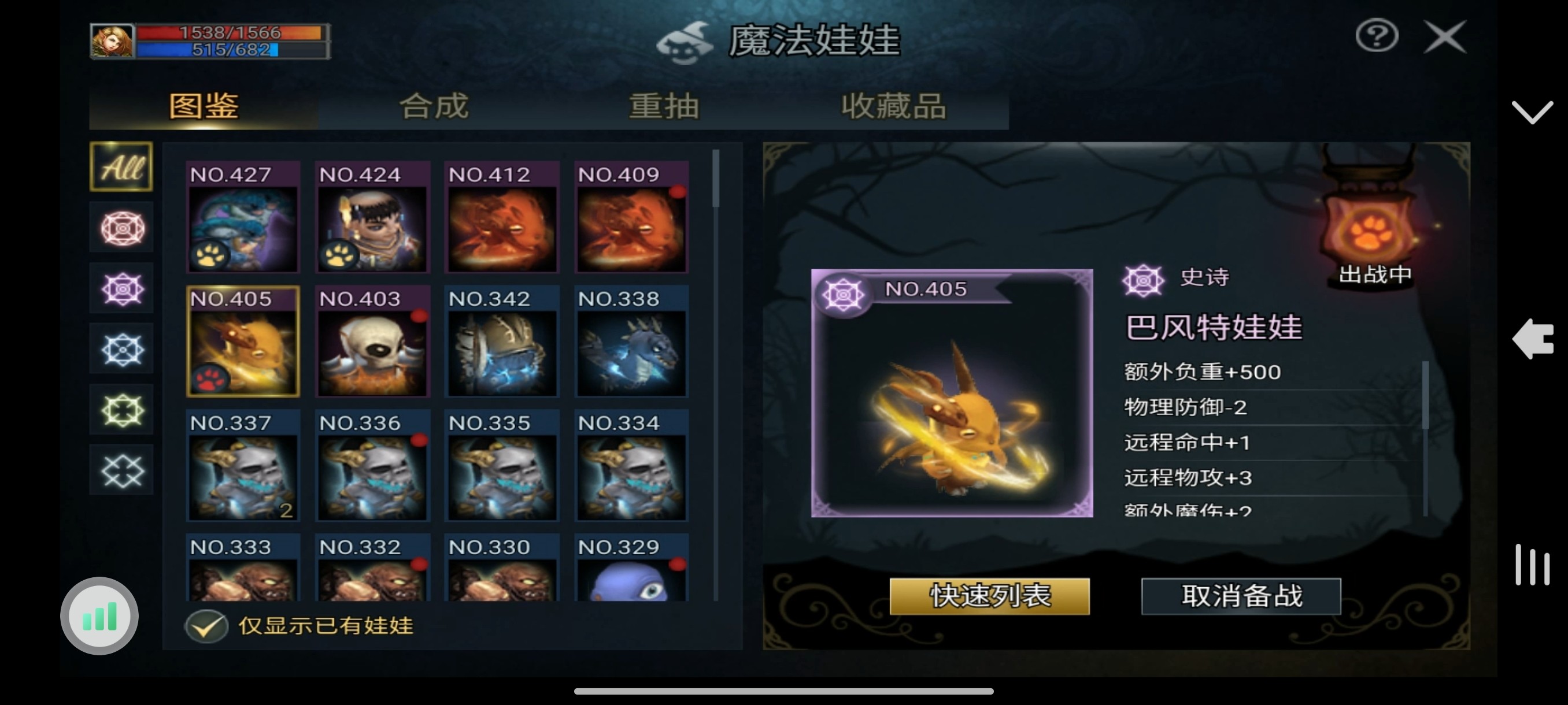Select the purple epic rarity filter

[x=122, y=289]
